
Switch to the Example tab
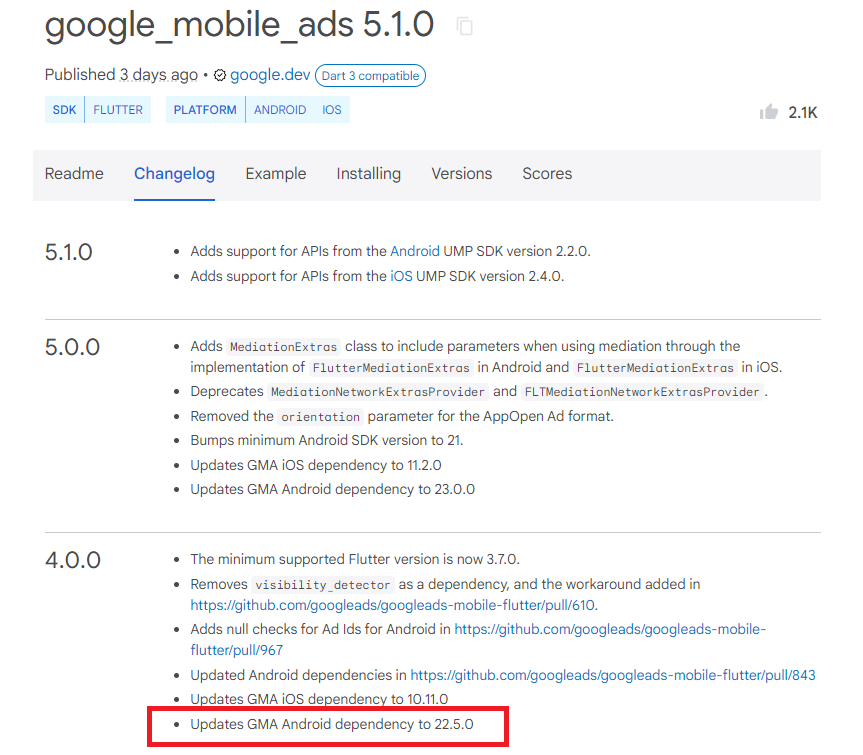[x=276, y=173]
